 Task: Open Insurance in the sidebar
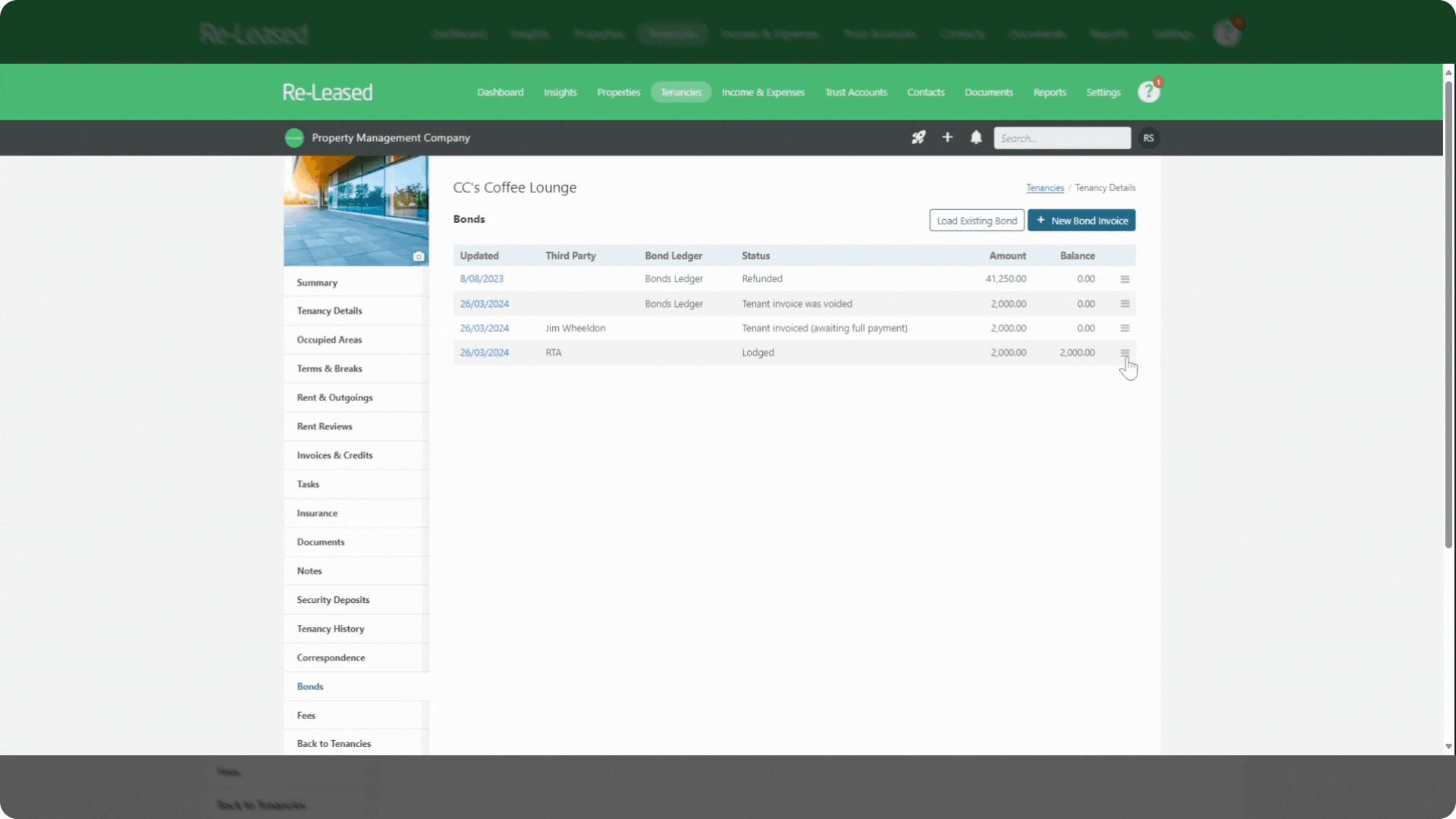[356, 513]
